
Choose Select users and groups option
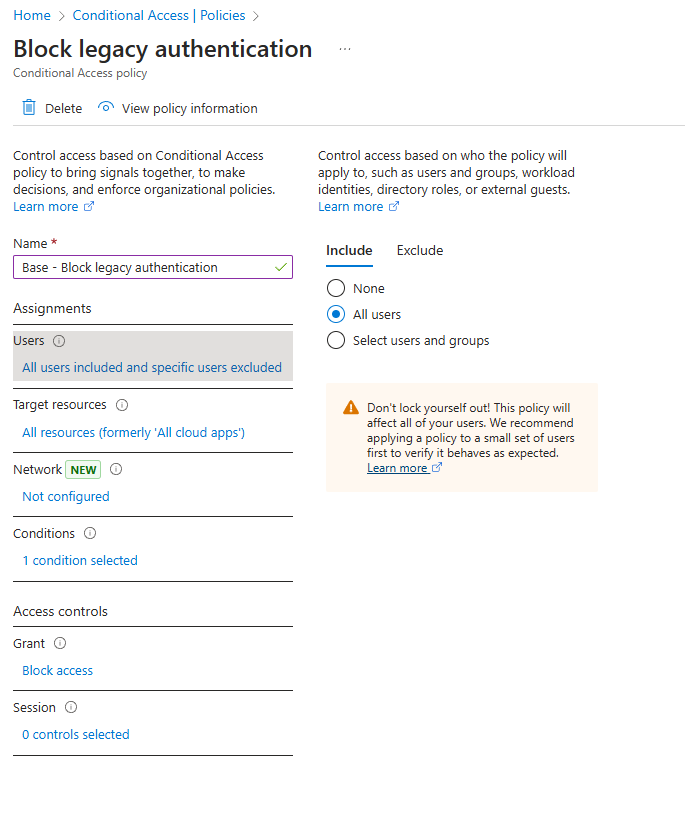pos(336,340)
